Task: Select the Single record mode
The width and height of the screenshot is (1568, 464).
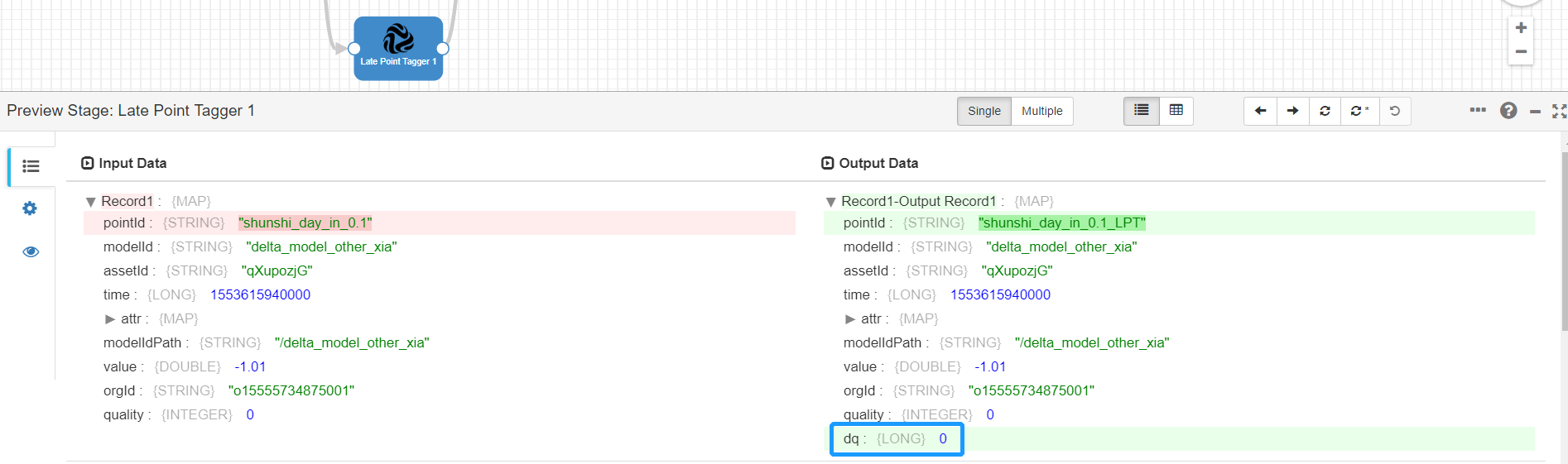Action: pos(984,111)
